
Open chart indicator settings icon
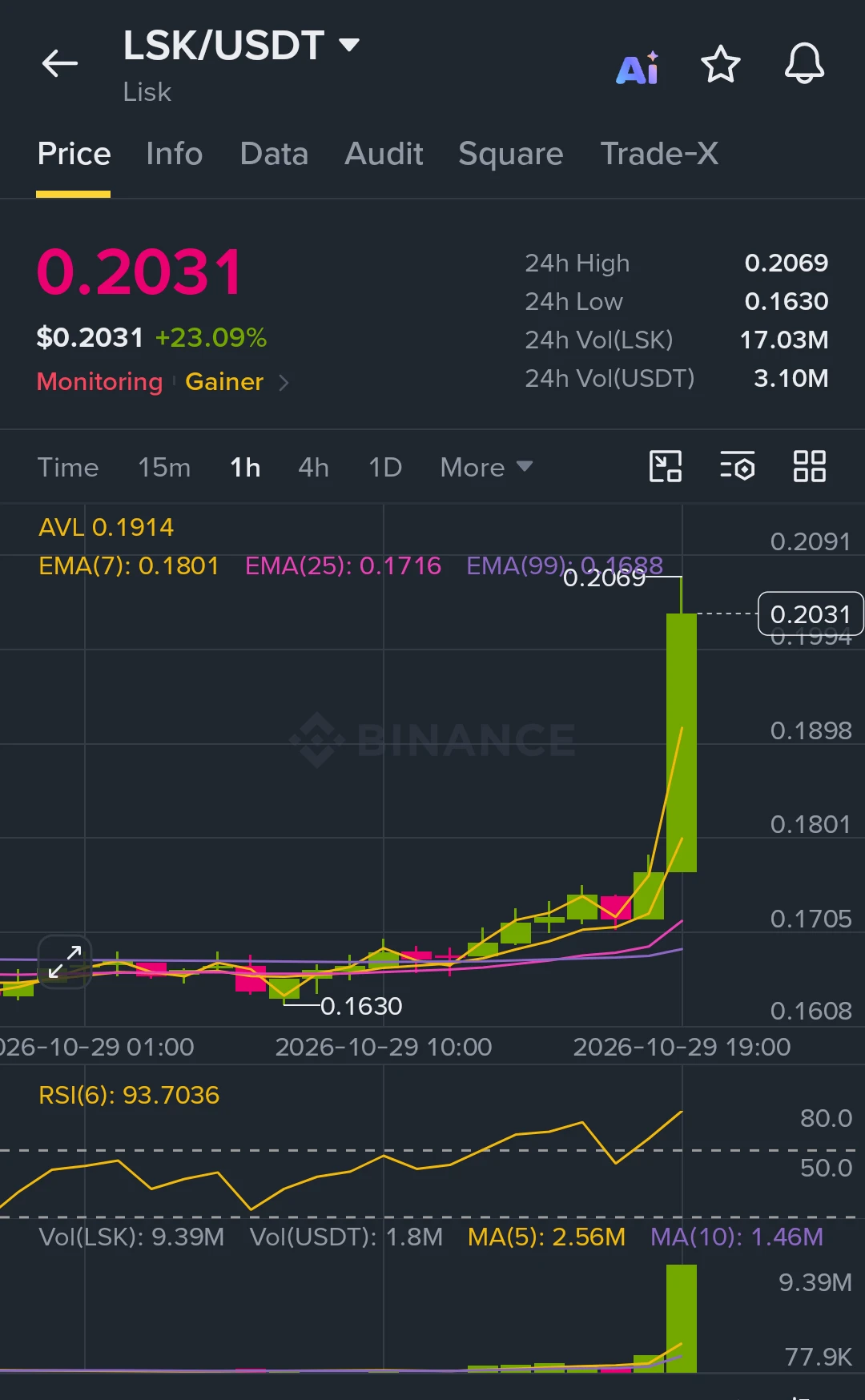click(x=738, y=467)
